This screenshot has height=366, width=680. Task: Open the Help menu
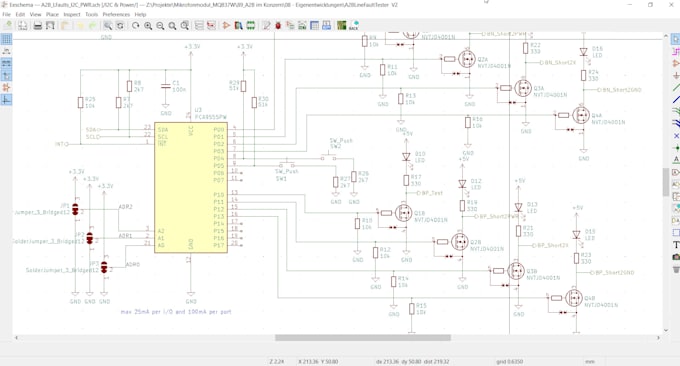[x=140, y=14]
